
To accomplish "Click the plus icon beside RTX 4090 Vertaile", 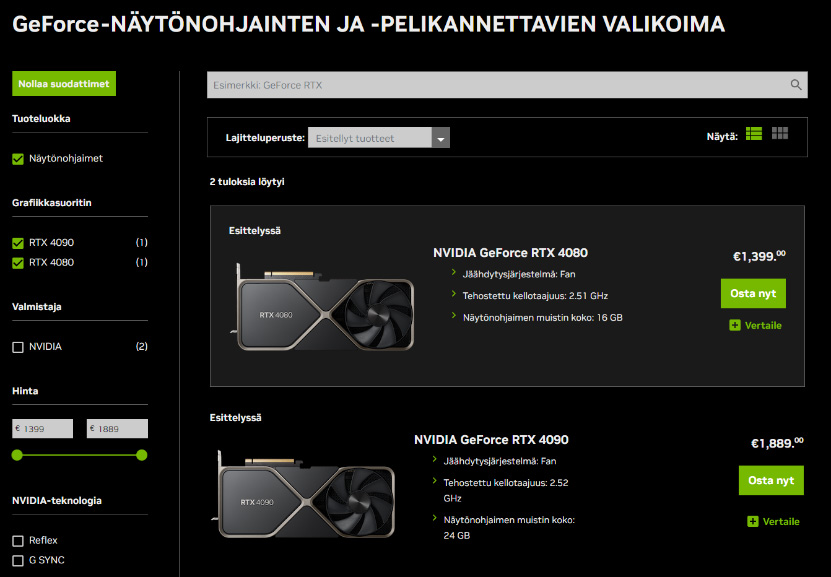I will point(753,521).
